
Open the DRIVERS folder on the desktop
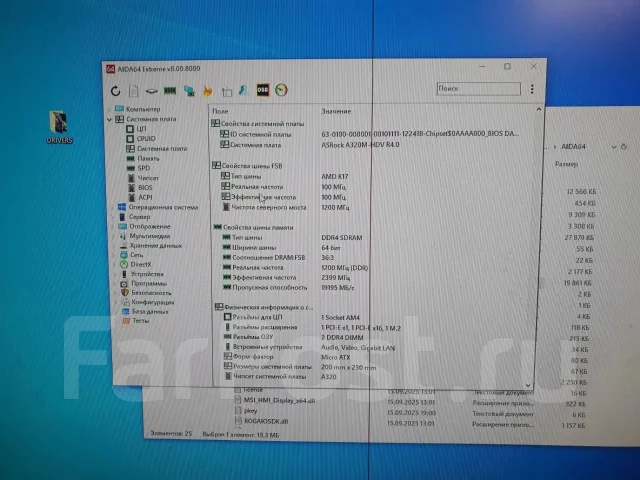(59, 127)
